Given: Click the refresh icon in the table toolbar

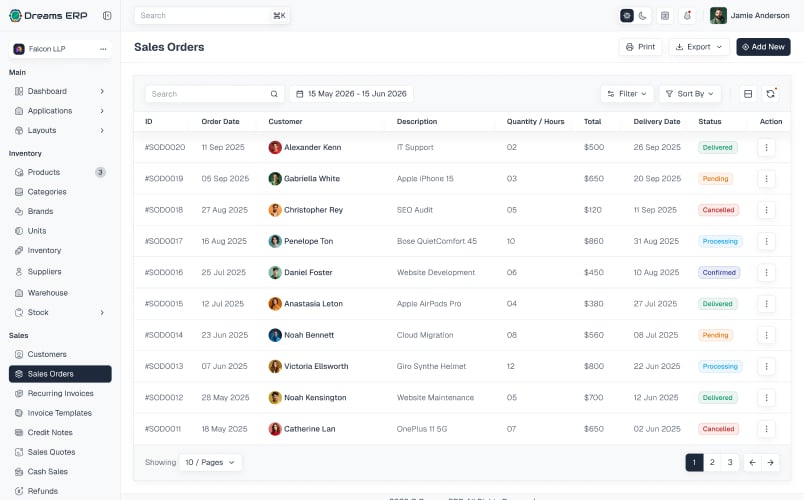Looking at the screenshot, I should coord(770,94).
